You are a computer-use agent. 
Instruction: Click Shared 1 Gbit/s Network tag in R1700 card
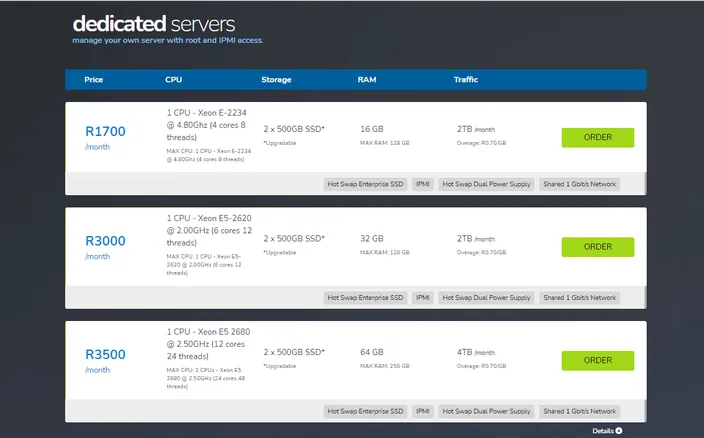point(579,184)
